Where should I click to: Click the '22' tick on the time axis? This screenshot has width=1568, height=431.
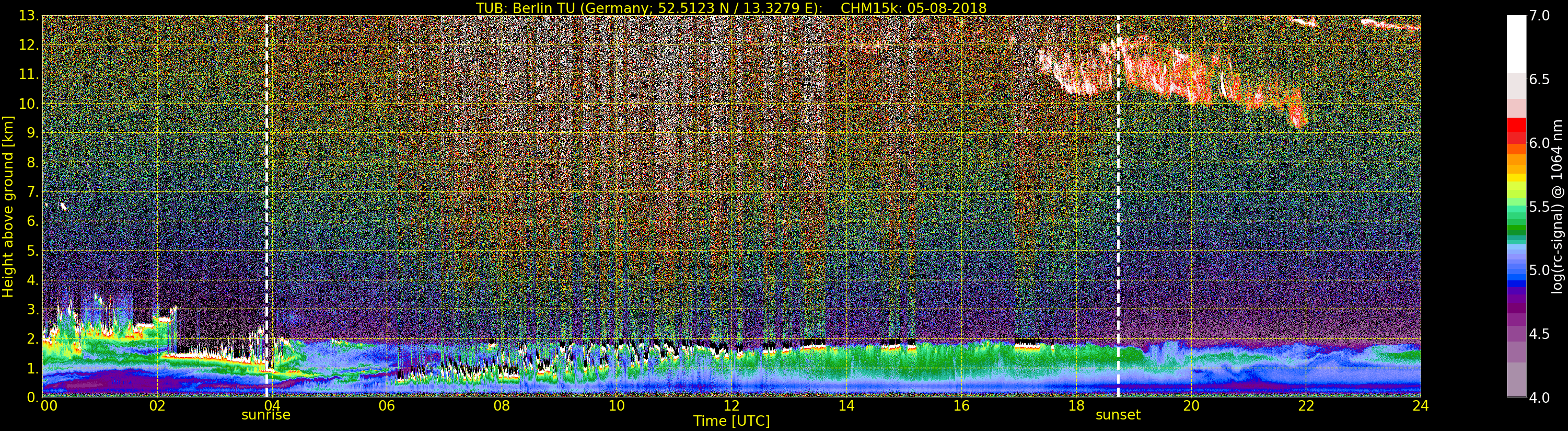click(1306, 406)
